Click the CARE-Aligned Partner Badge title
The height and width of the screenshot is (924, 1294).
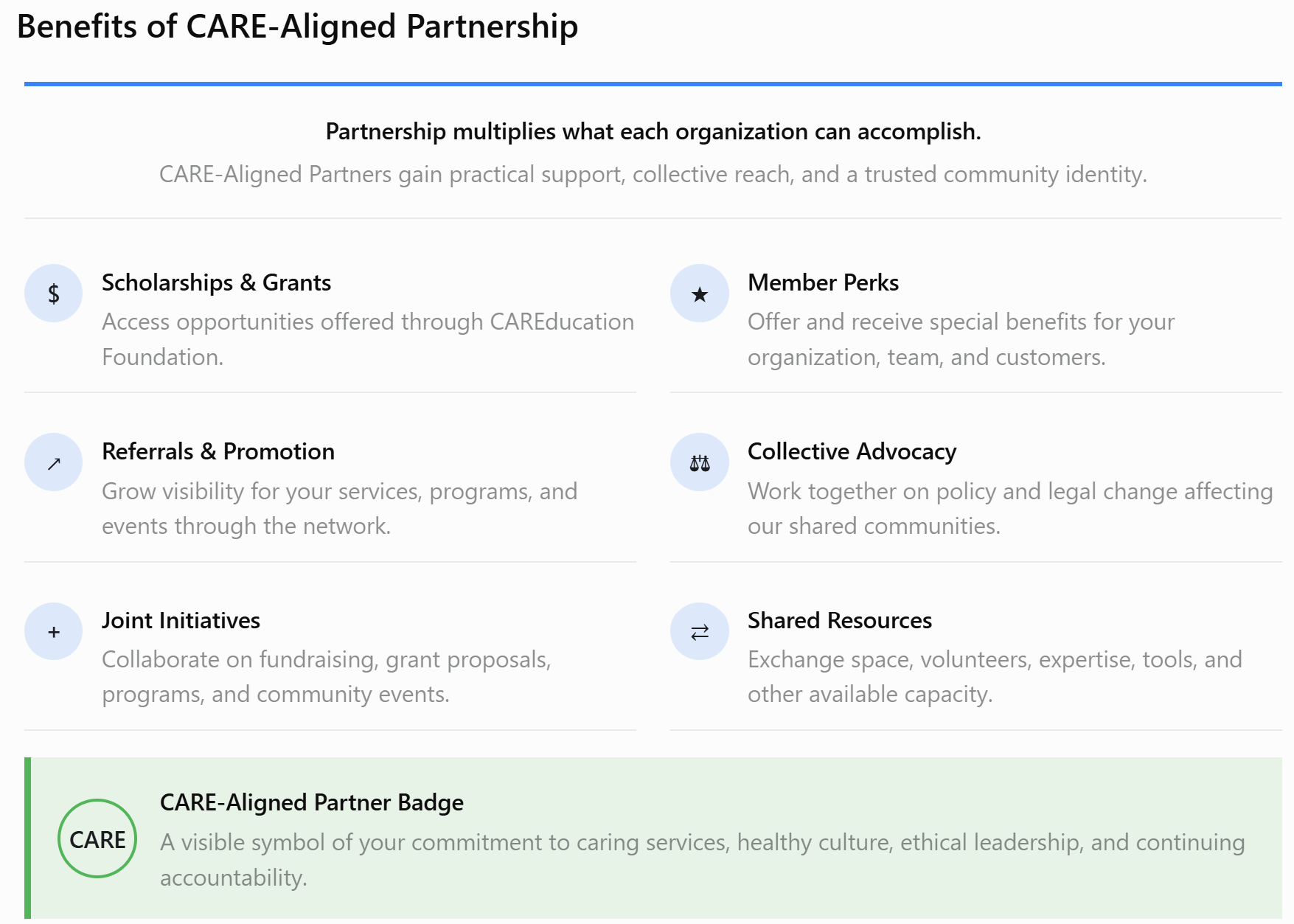(312, 802)
